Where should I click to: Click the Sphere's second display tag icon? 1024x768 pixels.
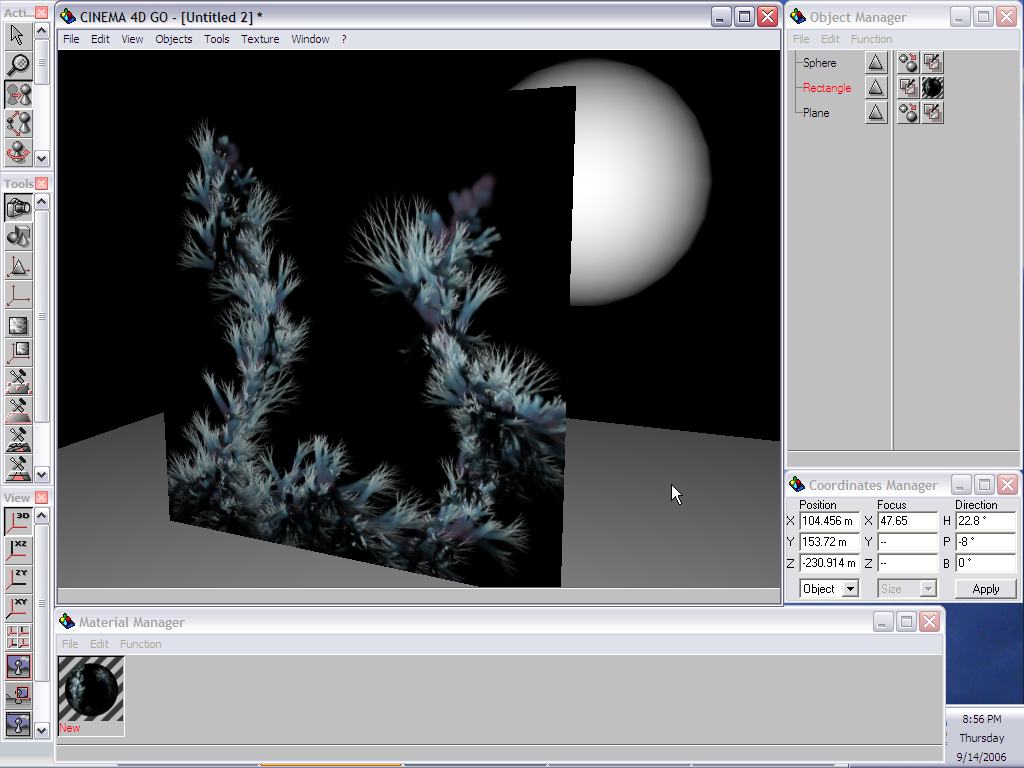(932, 63)
